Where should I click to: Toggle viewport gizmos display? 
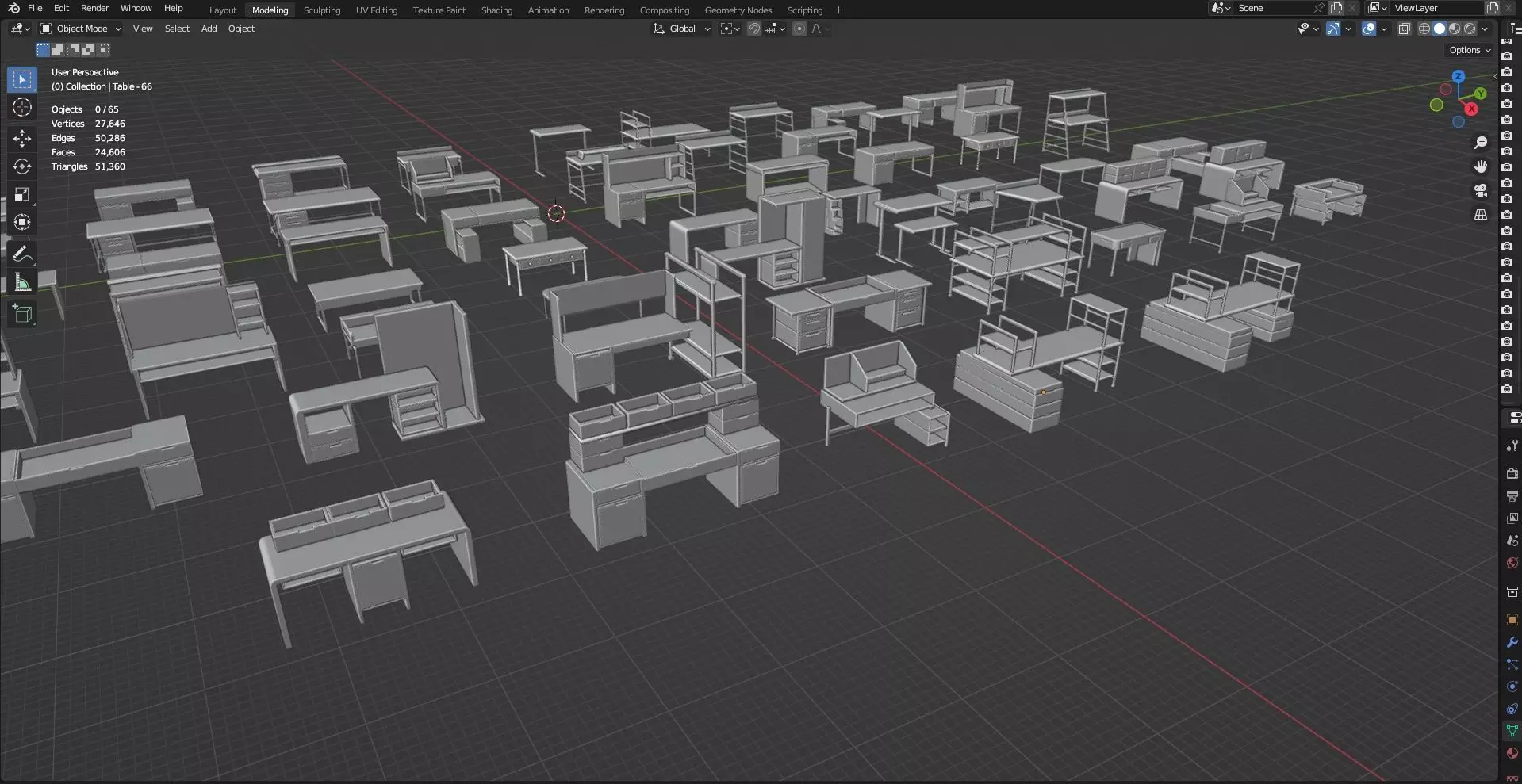pos(1333,29)
